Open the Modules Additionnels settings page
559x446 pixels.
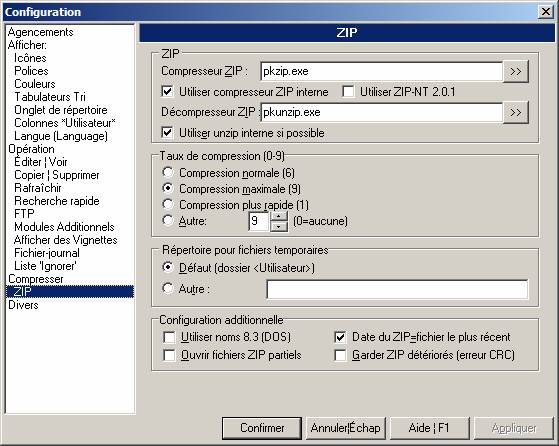[64, 227]
